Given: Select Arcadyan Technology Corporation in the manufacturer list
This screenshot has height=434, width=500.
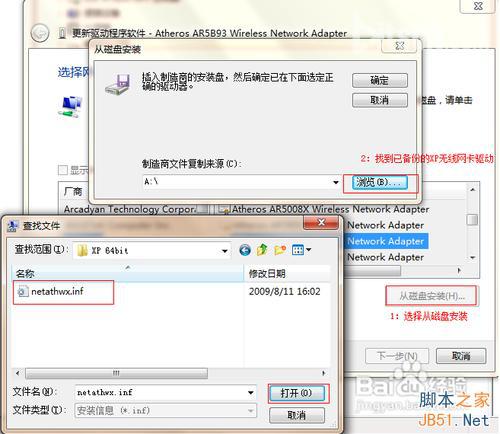Looking at the screenshot, I should click(x=130, y=209).
